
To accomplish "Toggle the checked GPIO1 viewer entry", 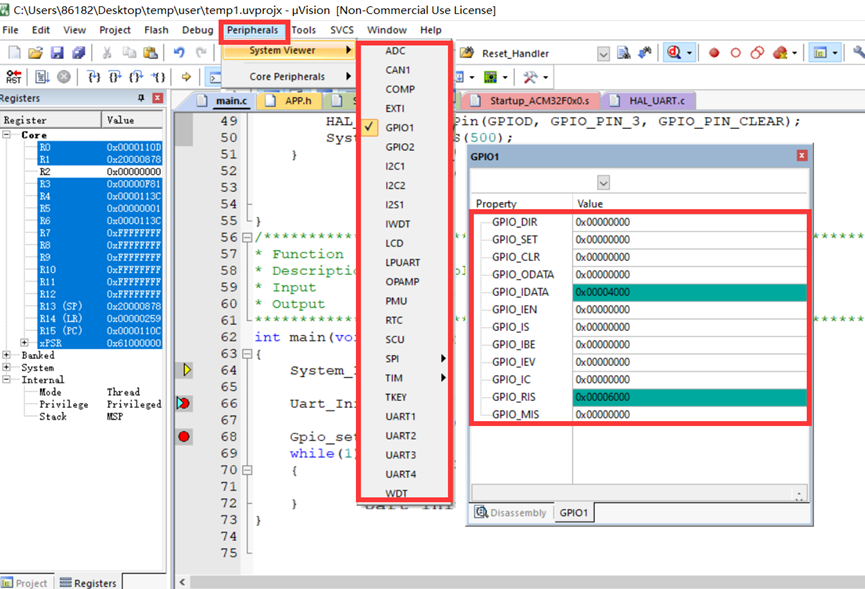I will (x=400, y=128).
